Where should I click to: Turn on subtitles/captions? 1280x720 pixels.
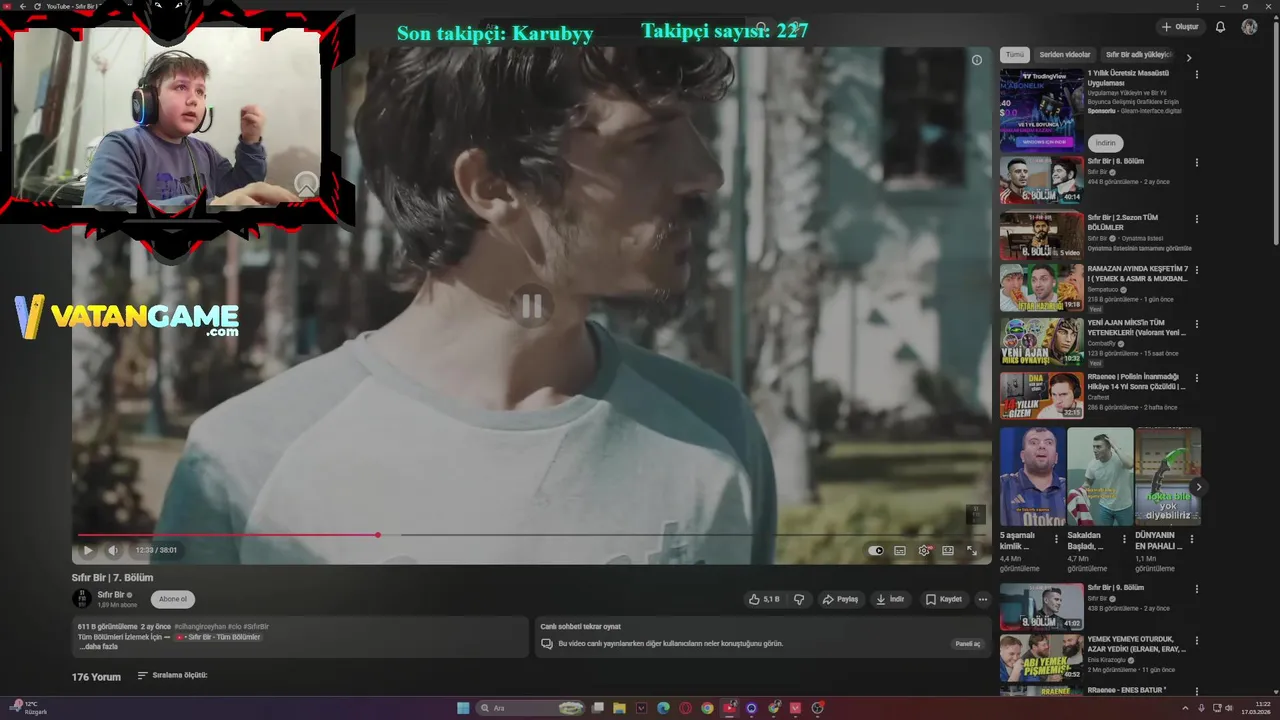coord(900,550)
